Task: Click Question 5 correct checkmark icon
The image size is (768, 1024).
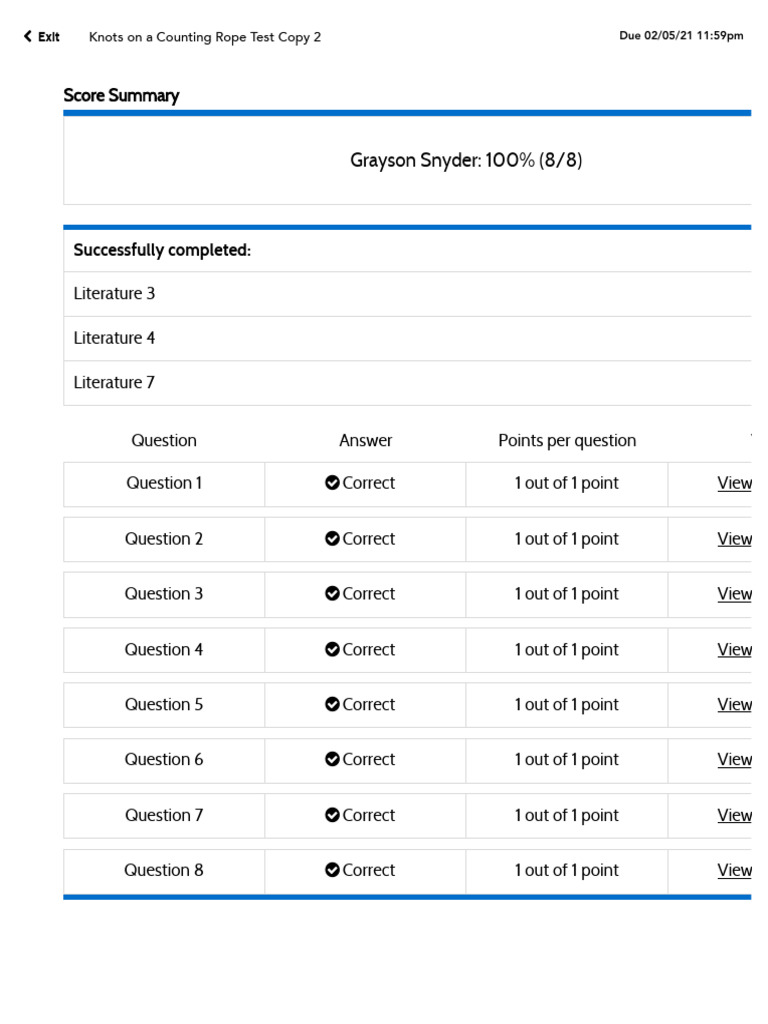Action: (x=332, y=705)
